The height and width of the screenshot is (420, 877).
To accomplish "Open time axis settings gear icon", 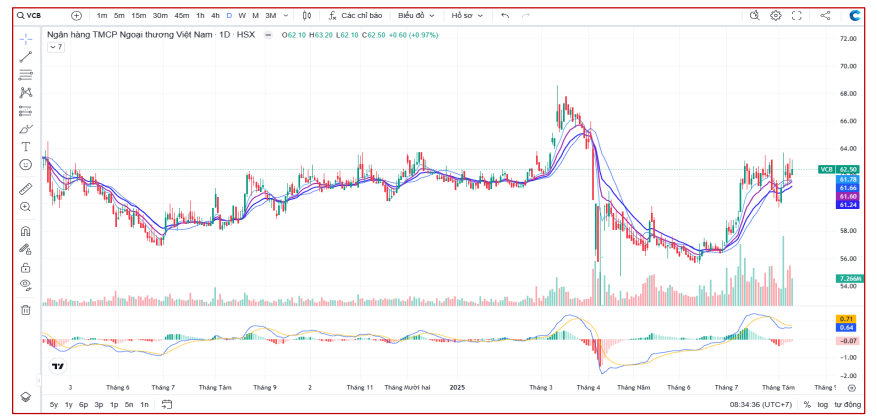I will [852, 387].
